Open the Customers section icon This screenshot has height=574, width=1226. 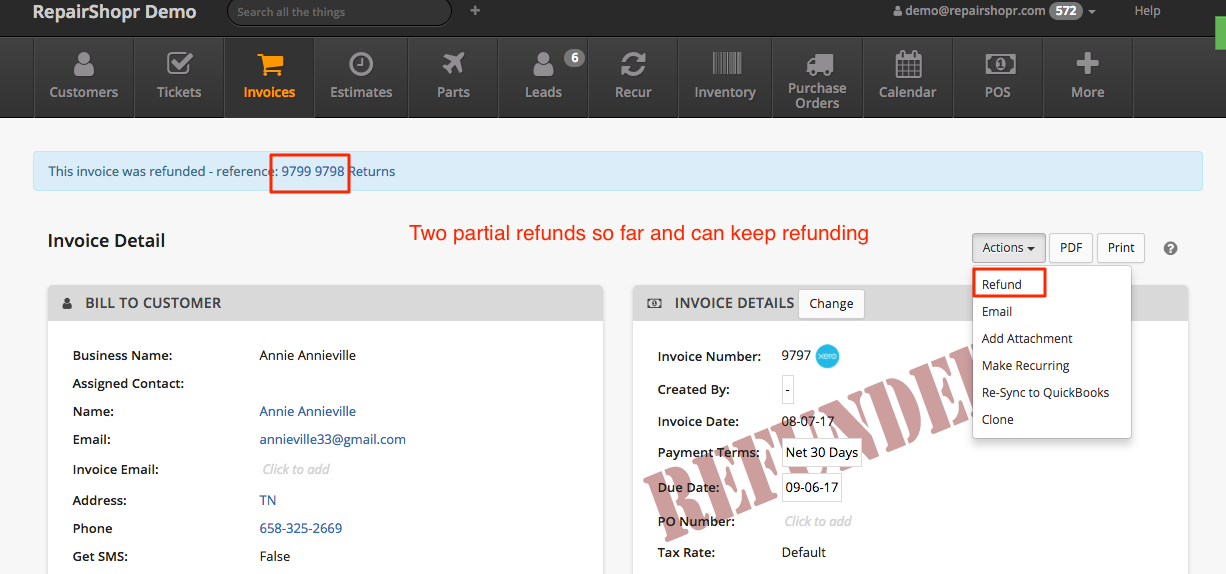coord(84,65)
